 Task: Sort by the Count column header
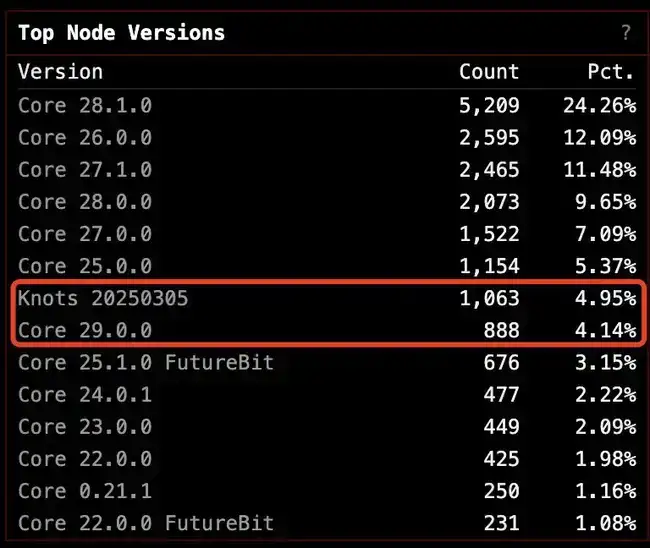[489, 72]
